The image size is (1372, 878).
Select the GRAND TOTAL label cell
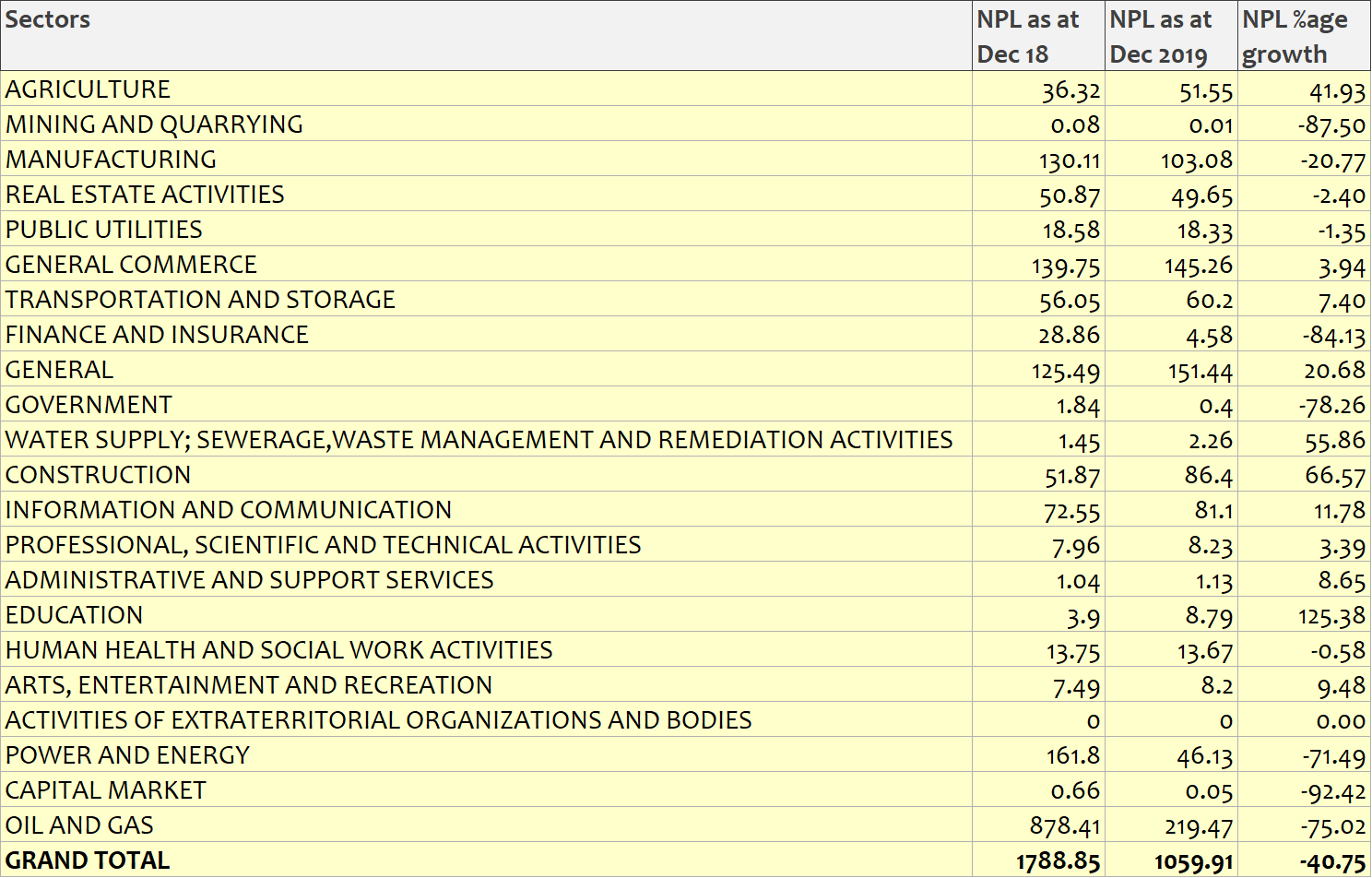pyautogui.click(x=88, y=860)
